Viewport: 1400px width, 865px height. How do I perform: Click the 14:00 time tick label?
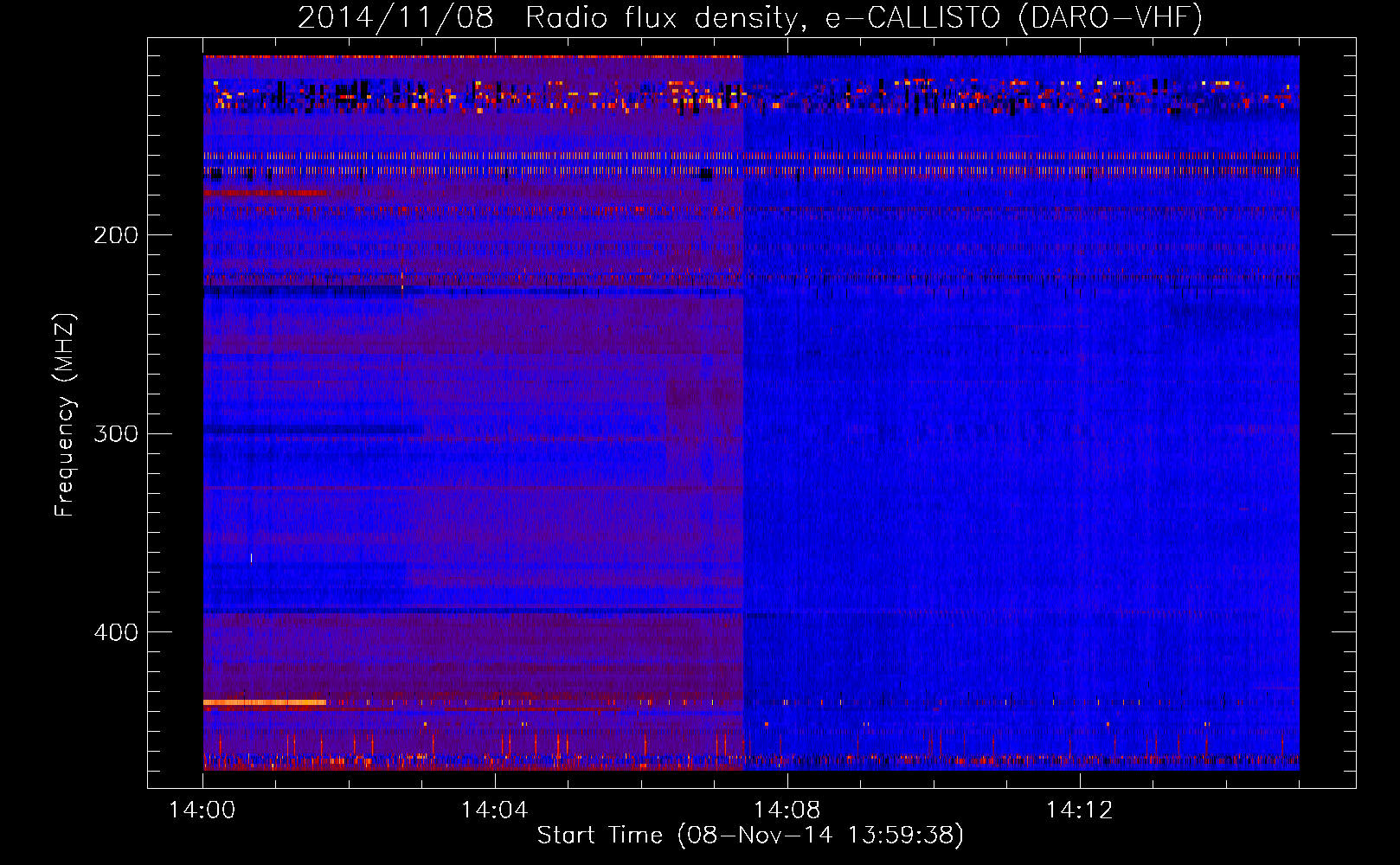pos(202,811)
